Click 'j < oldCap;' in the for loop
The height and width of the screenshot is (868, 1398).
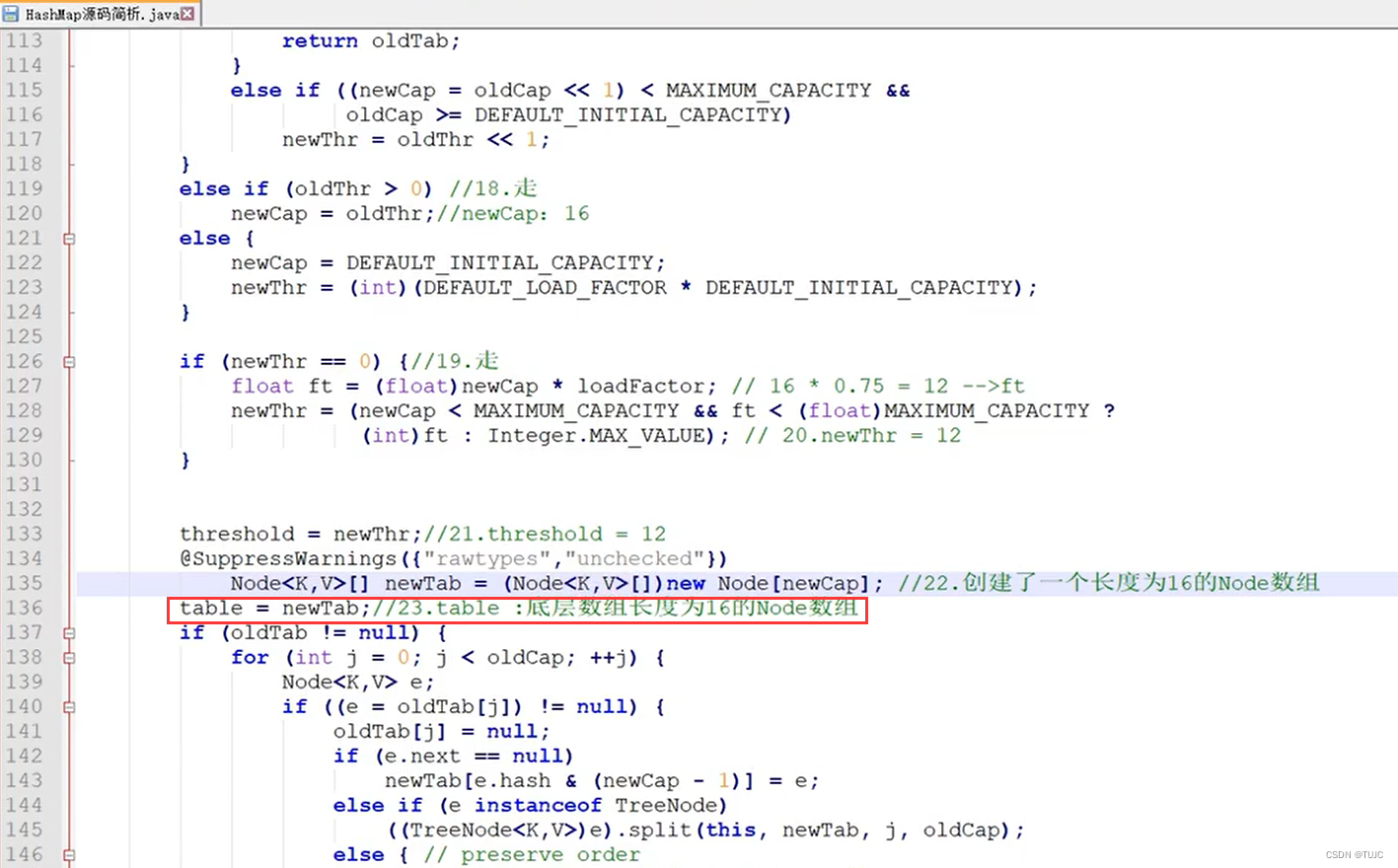tap(505, 658)
